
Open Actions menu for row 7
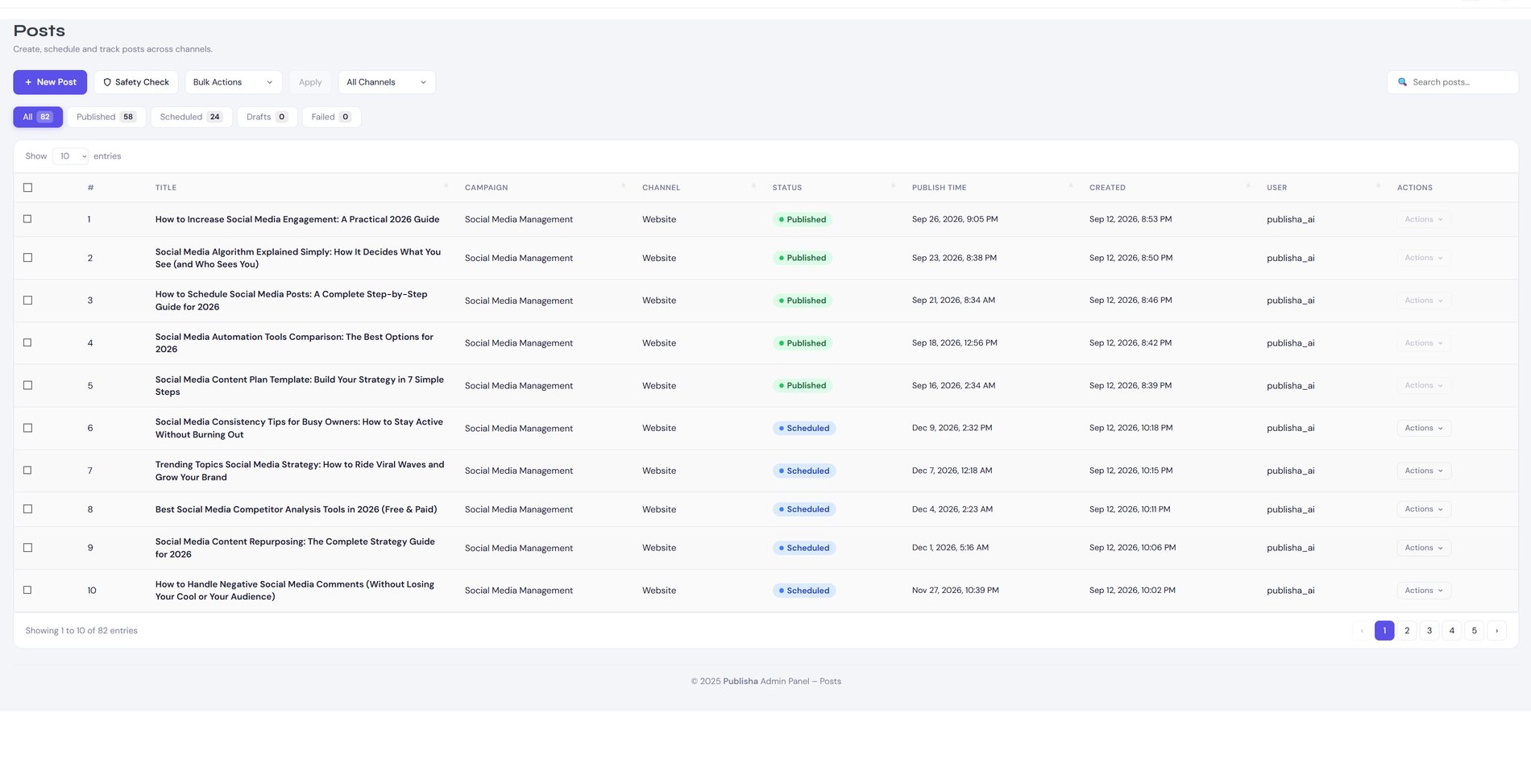(1424, 471)
